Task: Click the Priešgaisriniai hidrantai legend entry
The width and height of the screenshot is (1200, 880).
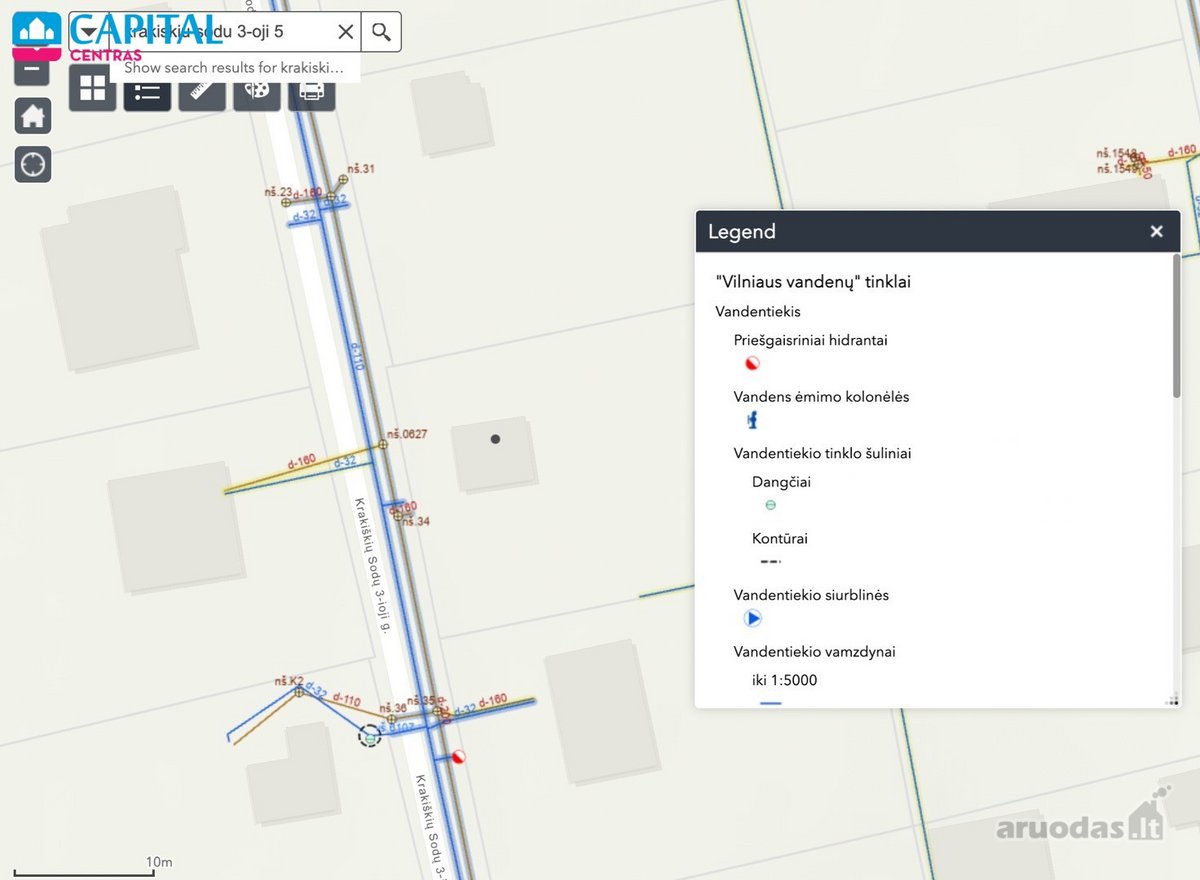Action: [x=810, y=340]
